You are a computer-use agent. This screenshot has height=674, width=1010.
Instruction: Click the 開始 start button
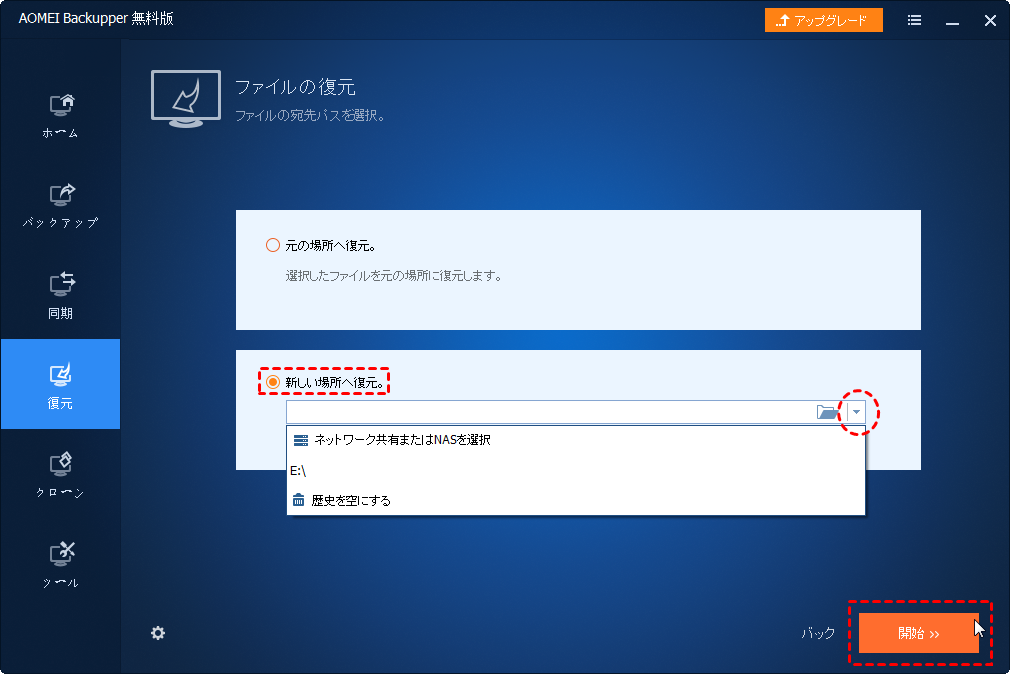click(919, 633)
